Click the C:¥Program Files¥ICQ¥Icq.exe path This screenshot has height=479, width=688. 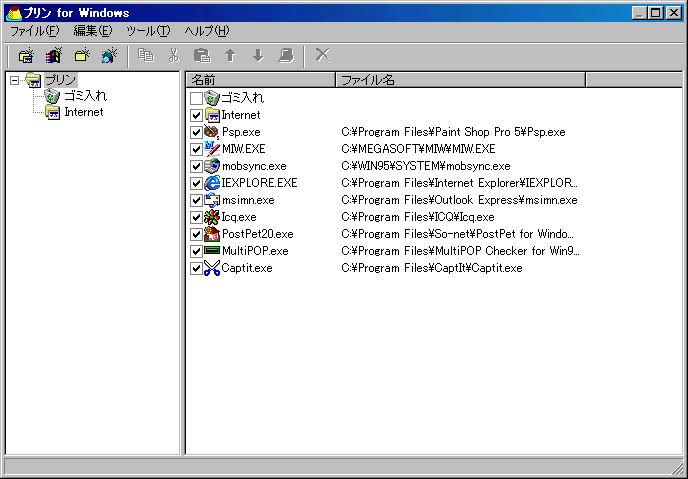(418, 217)
